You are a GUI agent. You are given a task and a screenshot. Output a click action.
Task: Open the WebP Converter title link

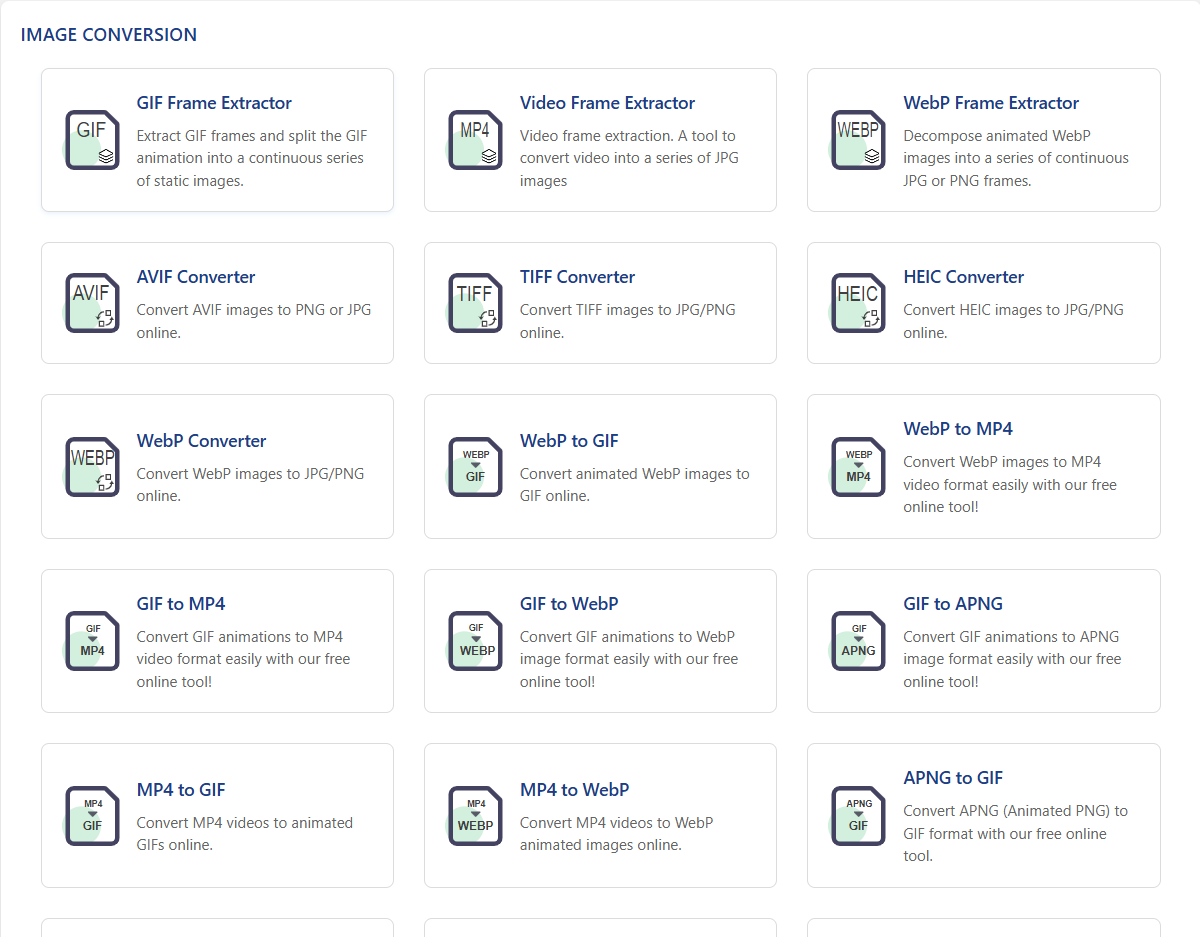(201, 441)
